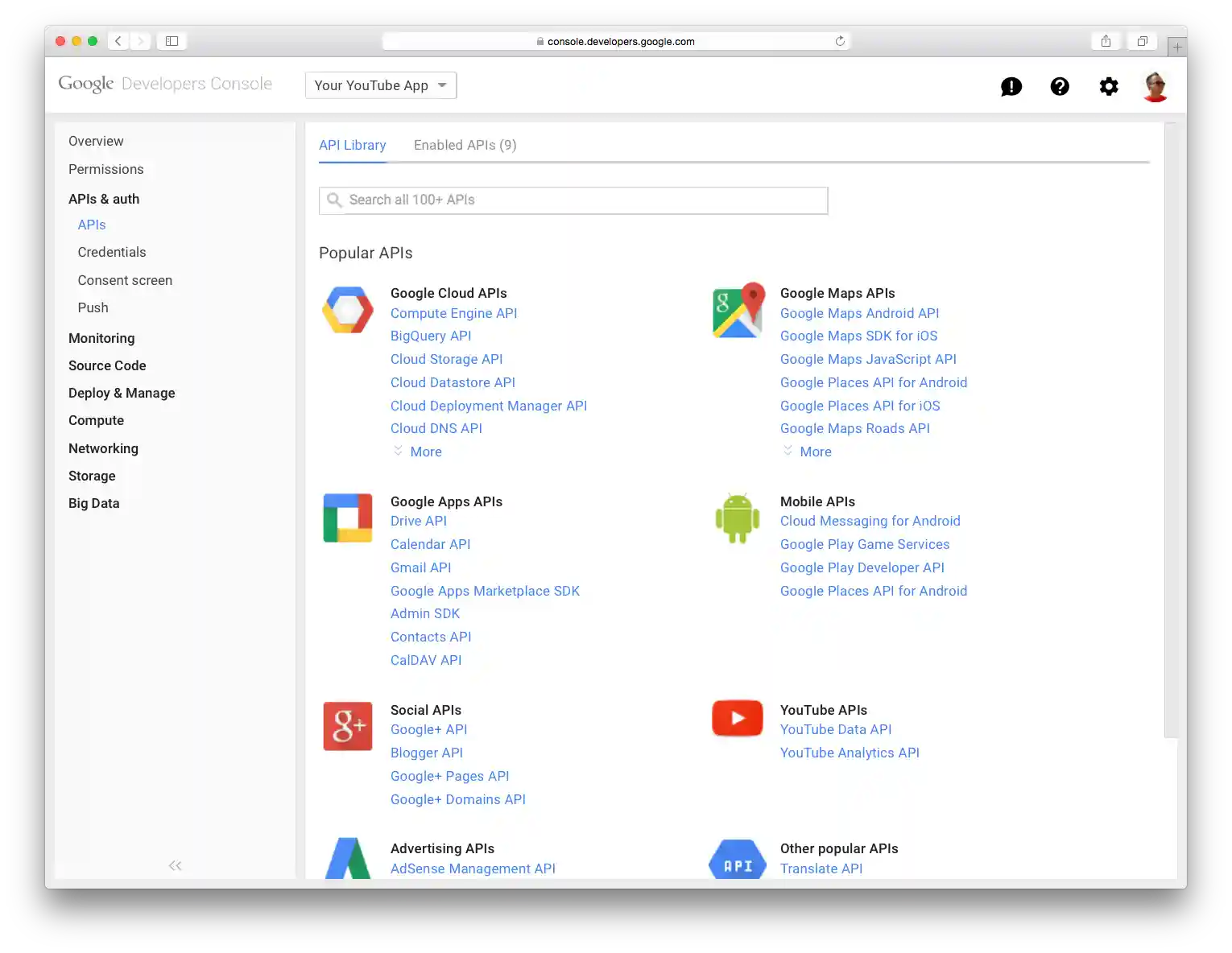1232x953 pixels.
Task: Open the help question mark icon
Action: [x=1060, y=86]
